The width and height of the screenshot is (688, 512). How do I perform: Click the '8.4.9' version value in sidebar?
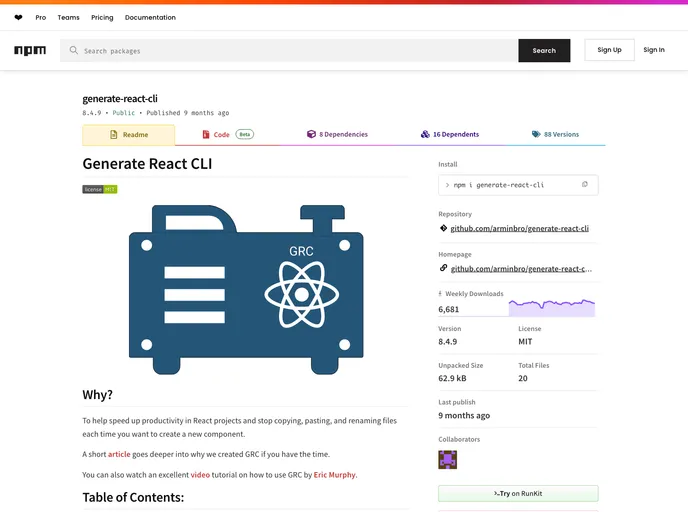click(x=448, y=341)
